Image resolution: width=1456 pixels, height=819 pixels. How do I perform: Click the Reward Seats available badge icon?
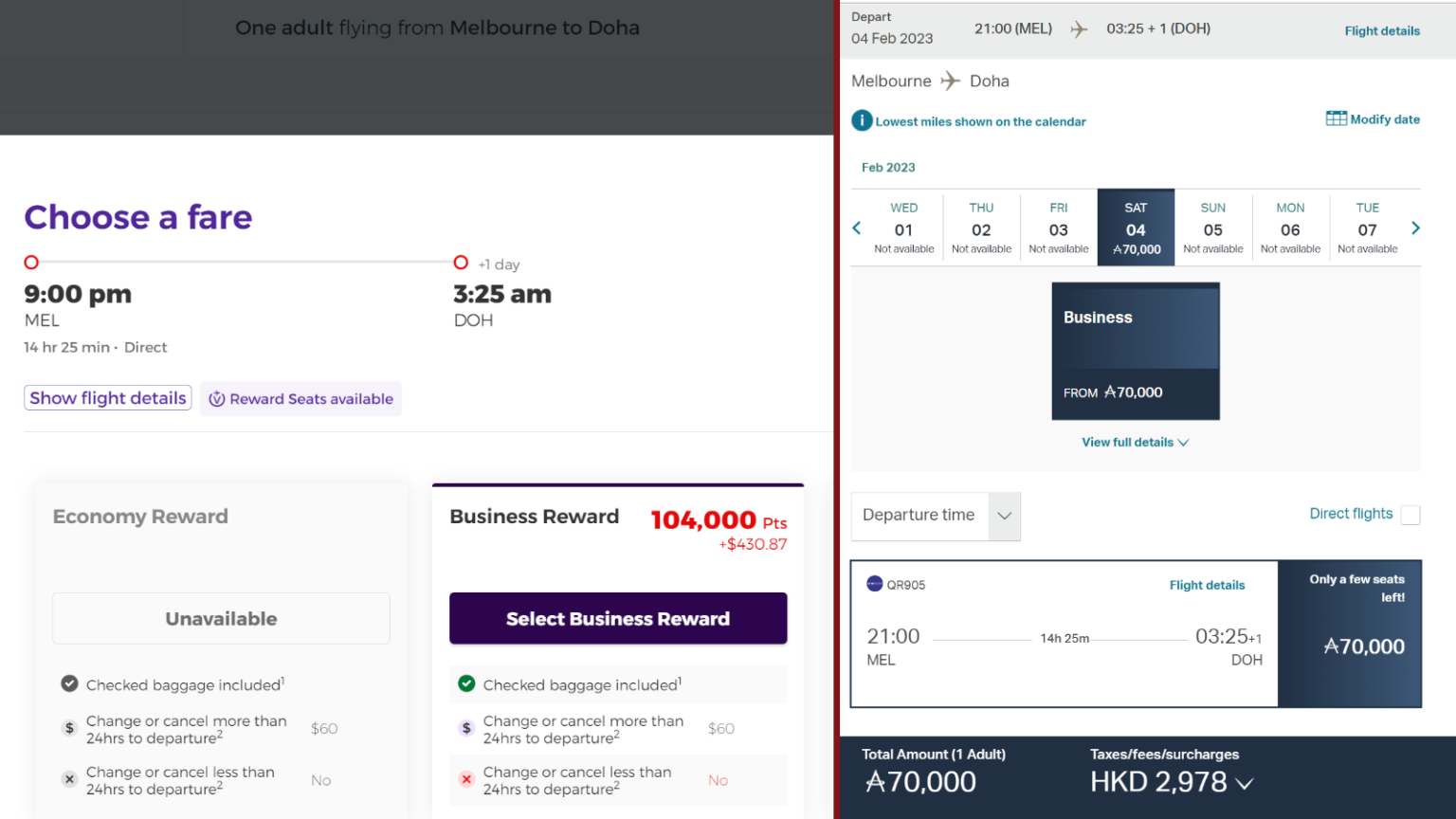pos(219,398)
